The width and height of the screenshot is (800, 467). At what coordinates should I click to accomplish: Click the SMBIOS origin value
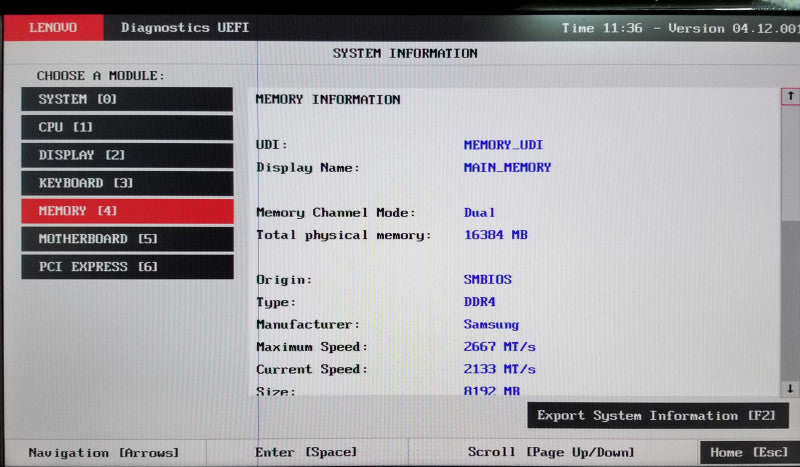(487, 280)
